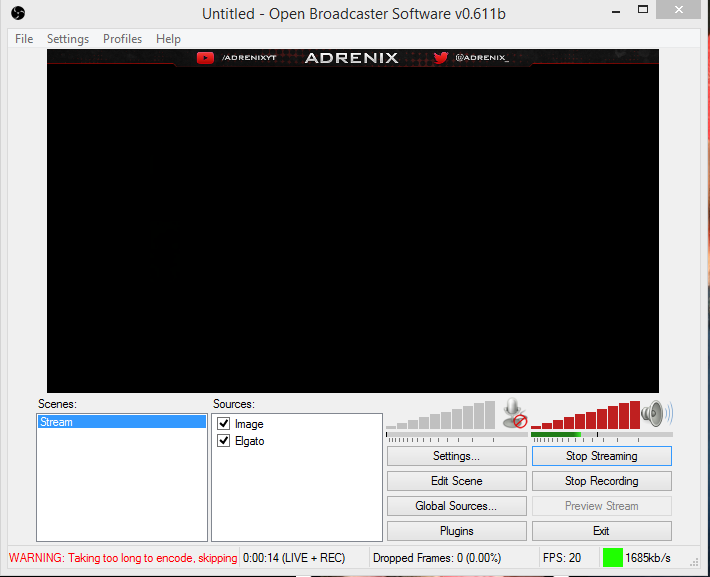Click the @ADRENIX_ handle in overlay

[x=482, y=58]
